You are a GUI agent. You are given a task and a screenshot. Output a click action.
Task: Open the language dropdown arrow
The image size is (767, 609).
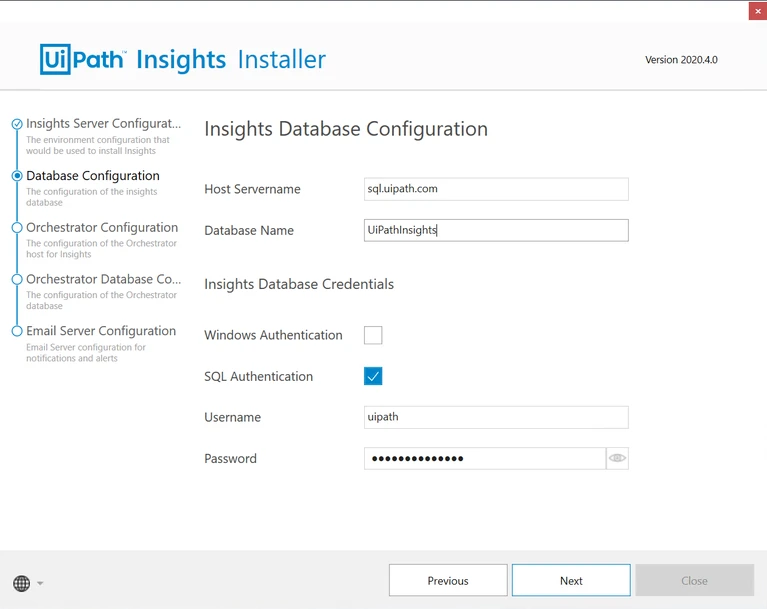(40, 583)
